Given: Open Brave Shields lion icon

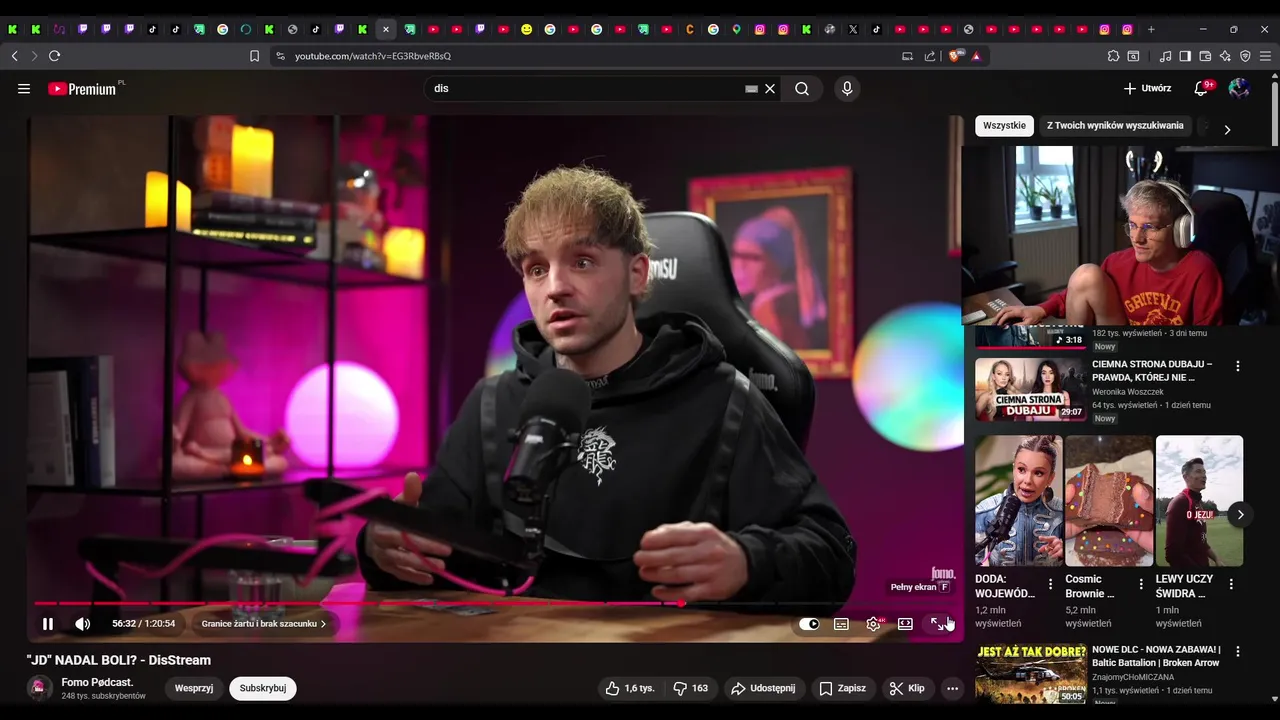Looking at the screenshot, I should coord(954,56).
